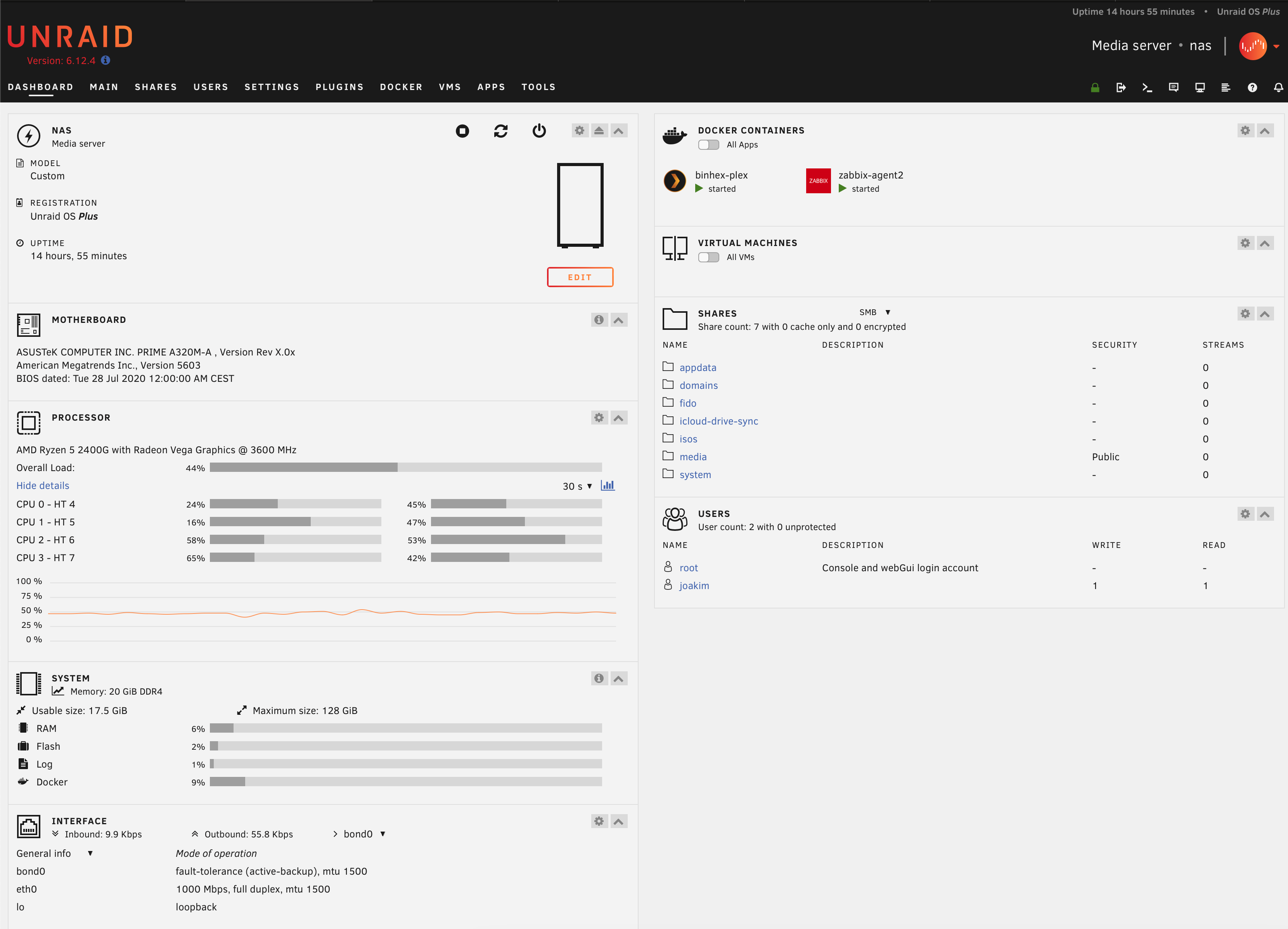The height and width of the screenshot is (929, 1288).
Task: Collapse the Shares tile
Action: pyautogui.click(x=1265, y=314)
